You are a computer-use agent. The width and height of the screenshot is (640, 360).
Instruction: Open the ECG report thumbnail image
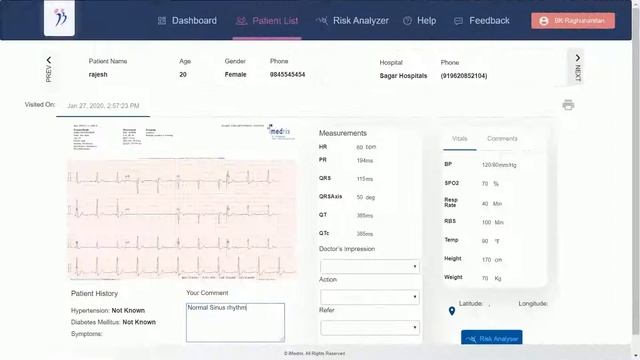(x=182, y=202)
